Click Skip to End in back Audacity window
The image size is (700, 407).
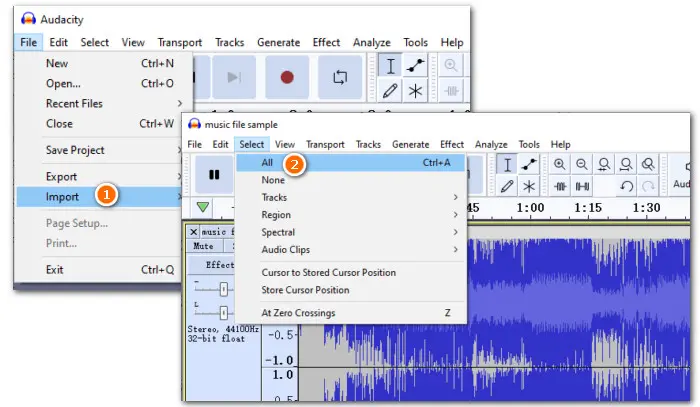pyautogui.click(x=234, y=77)
